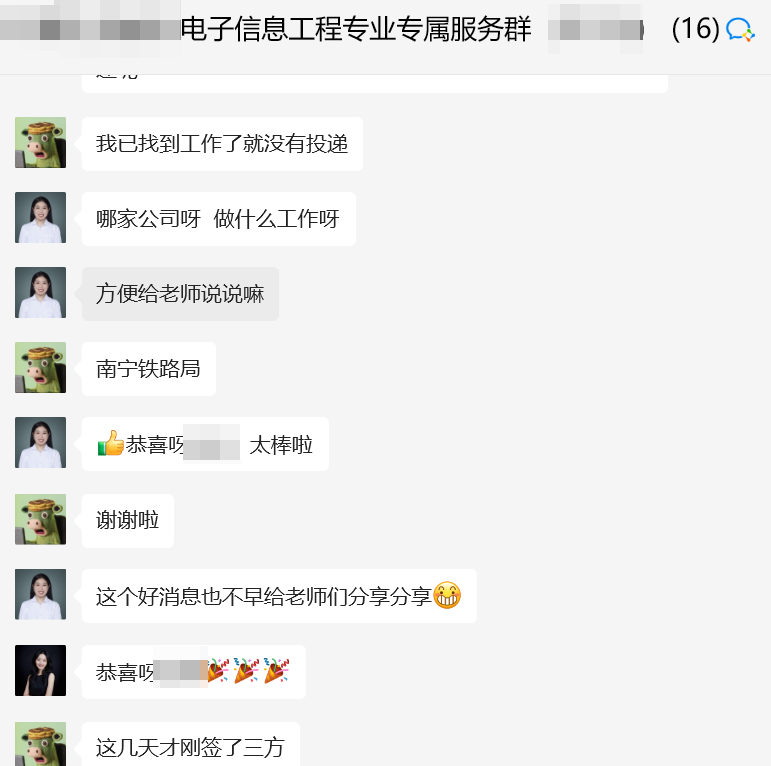Select the highlighted message 方便给老师说说嘛

pos(180,294)
